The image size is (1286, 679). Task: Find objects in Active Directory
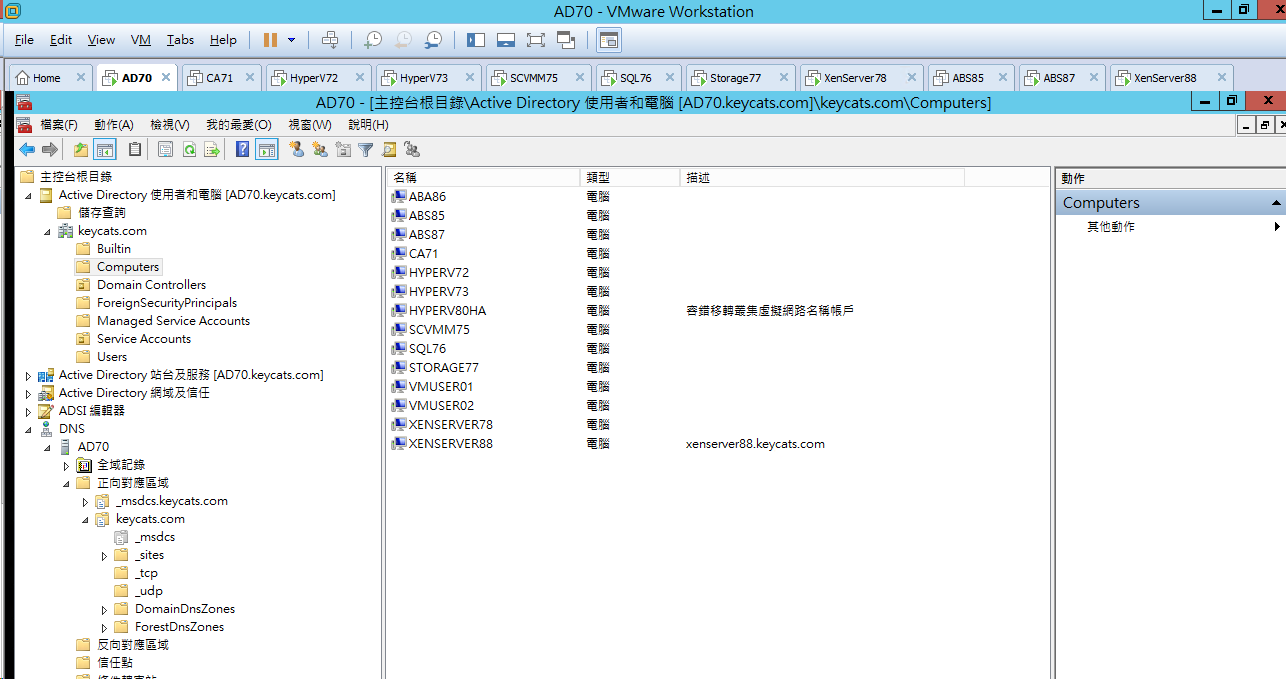pyautogui.click(x=389, y=150)
